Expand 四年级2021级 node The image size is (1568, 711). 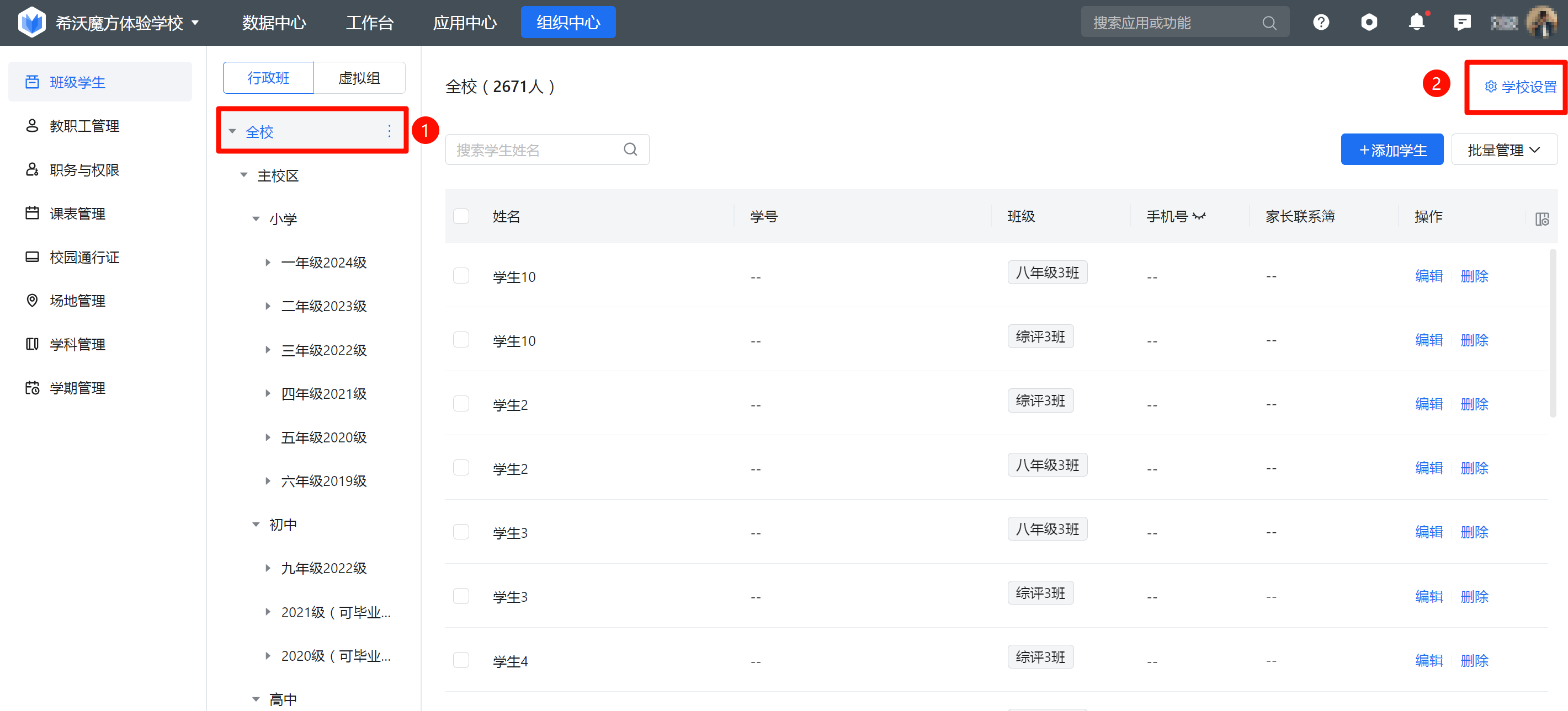pyautogui.click(x=268, y=393)
